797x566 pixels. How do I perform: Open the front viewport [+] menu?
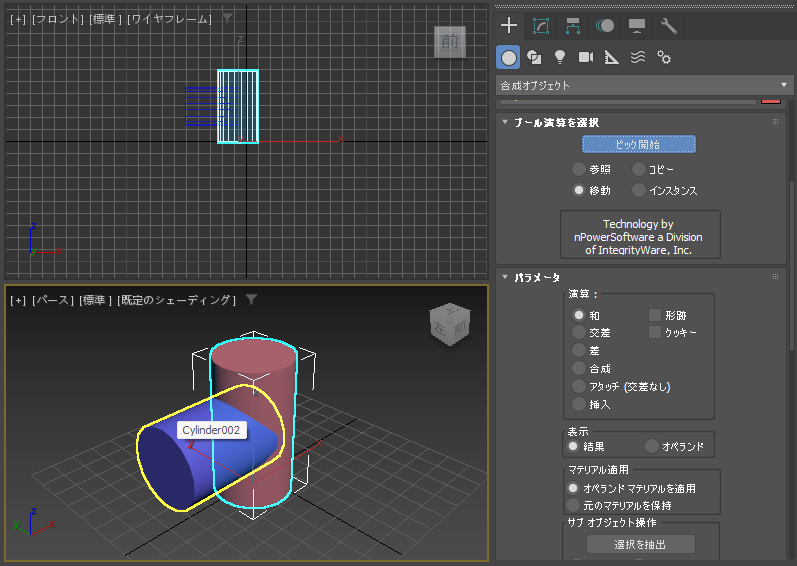point(18,19)
